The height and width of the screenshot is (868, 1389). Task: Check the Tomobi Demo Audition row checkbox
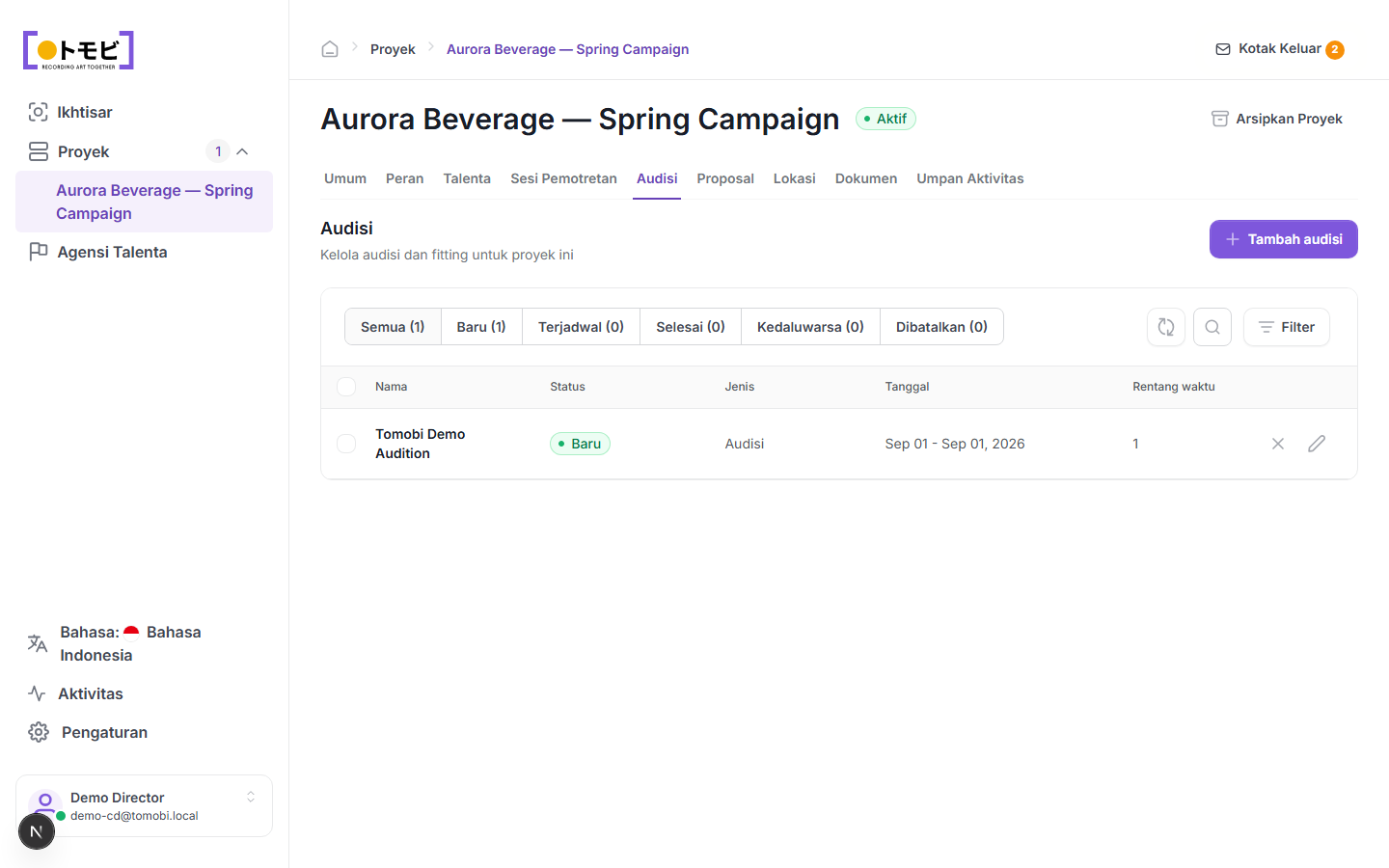coord(346,444)
